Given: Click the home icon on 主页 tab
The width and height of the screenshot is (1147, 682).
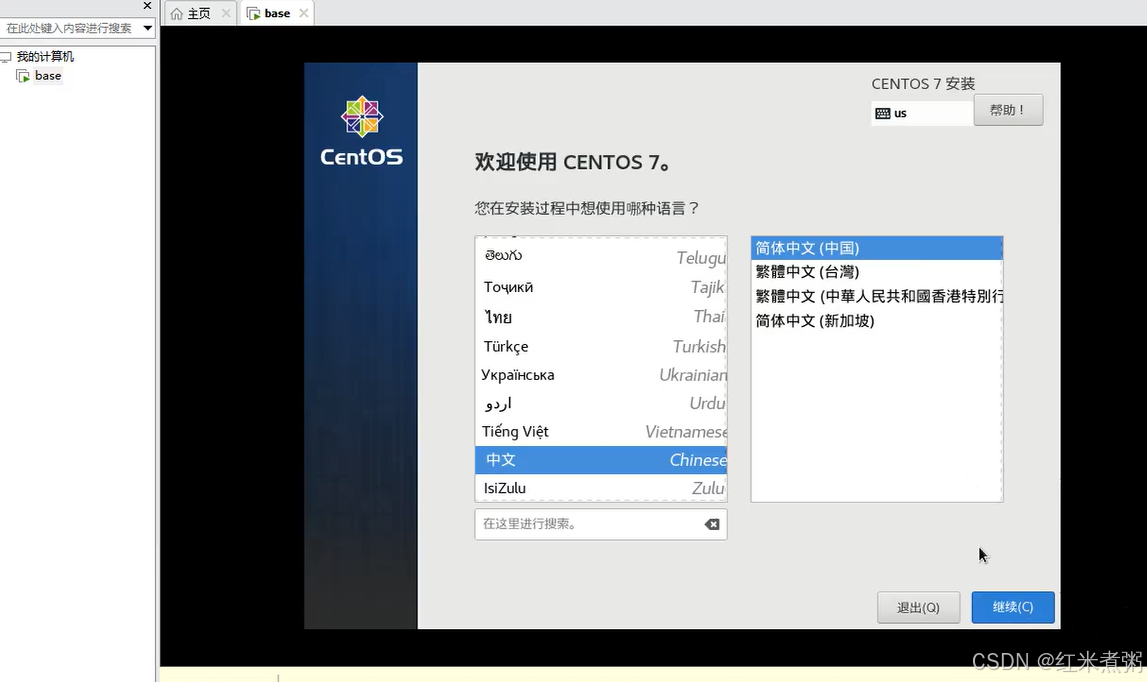Looking at the screenshot, I should point(176,14).
